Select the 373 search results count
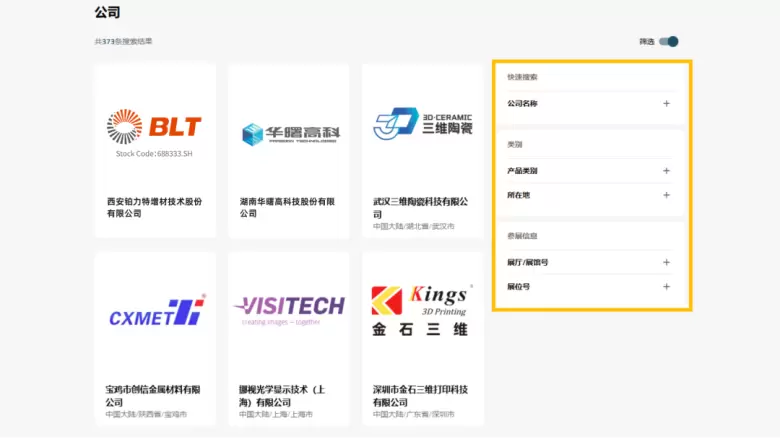This screenshot has width=780, height=439. coord(123,42)
